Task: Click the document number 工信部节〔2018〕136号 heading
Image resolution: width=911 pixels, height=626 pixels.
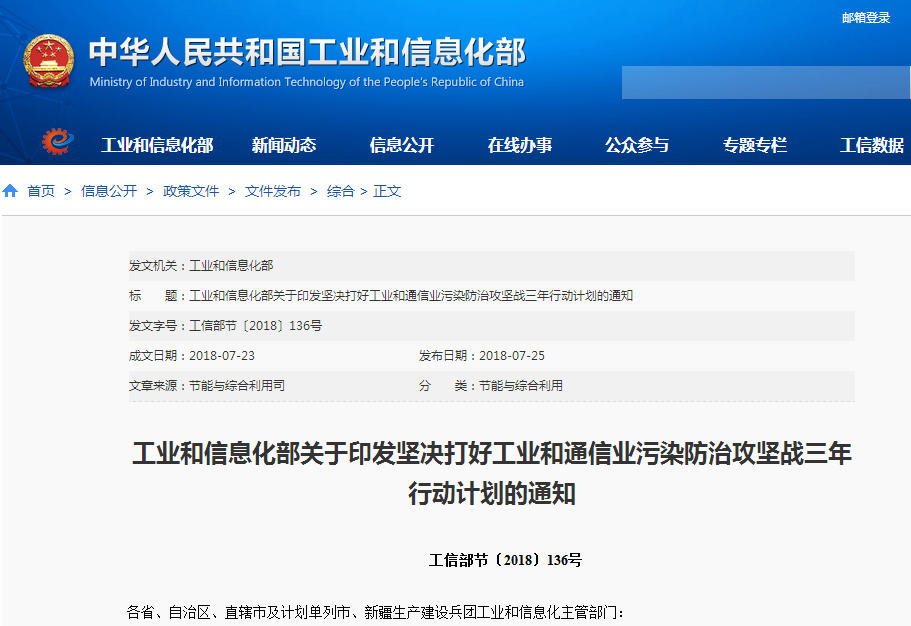Action: coord(505,560)
